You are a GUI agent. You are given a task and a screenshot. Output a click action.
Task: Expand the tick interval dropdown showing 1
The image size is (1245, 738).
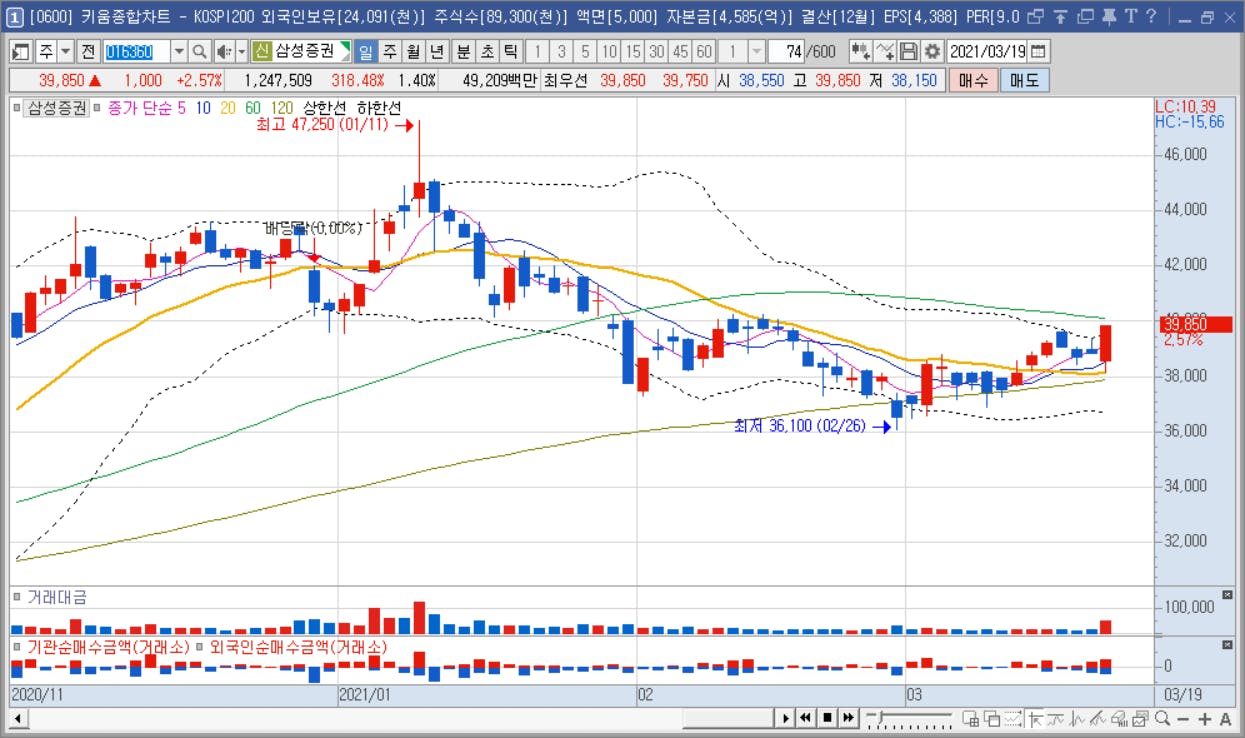(756, 52)
